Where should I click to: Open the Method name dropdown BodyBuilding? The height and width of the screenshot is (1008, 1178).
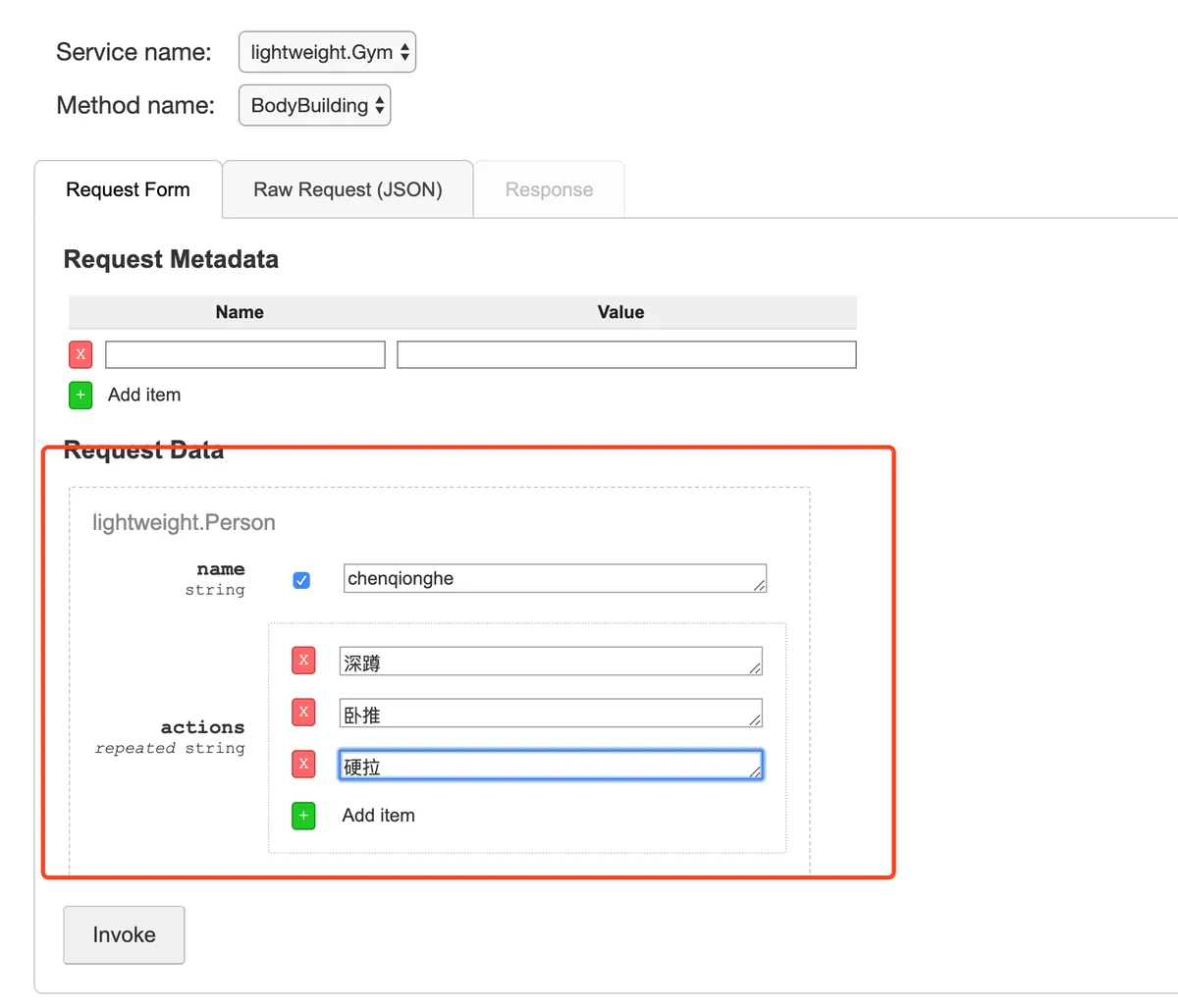[x=314, y=105]
